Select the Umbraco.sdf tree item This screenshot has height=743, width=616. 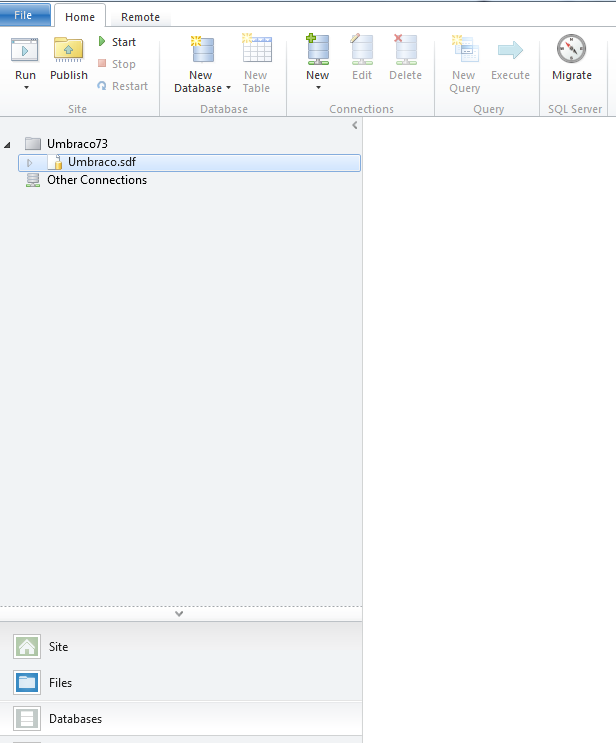(190, 163)
